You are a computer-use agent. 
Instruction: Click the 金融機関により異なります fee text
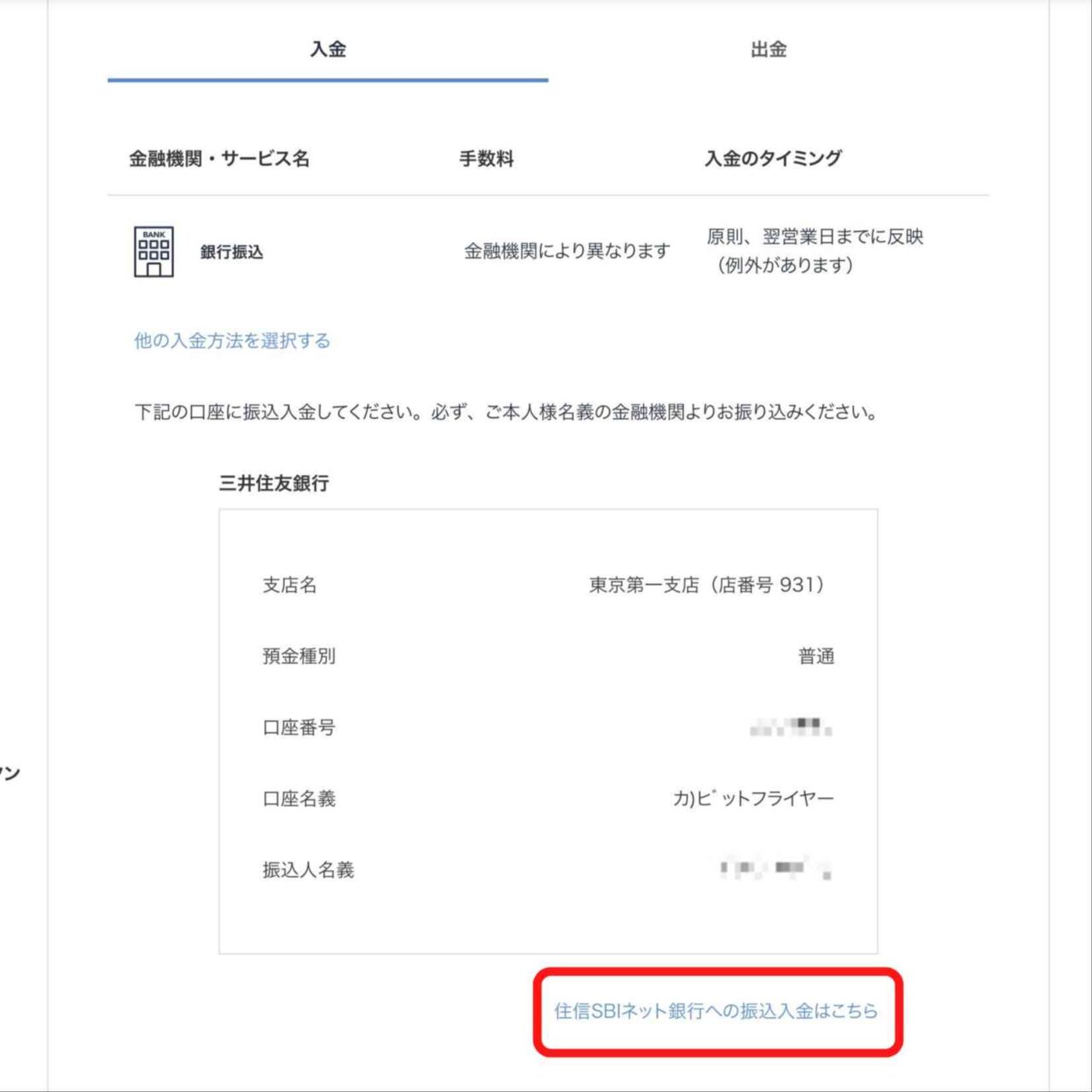tap(567, 251)
